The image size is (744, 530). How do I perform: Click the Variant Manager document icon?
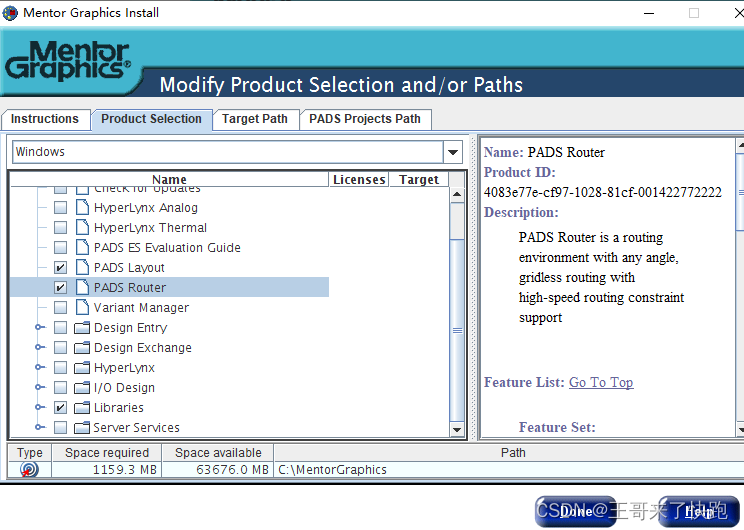83,307
